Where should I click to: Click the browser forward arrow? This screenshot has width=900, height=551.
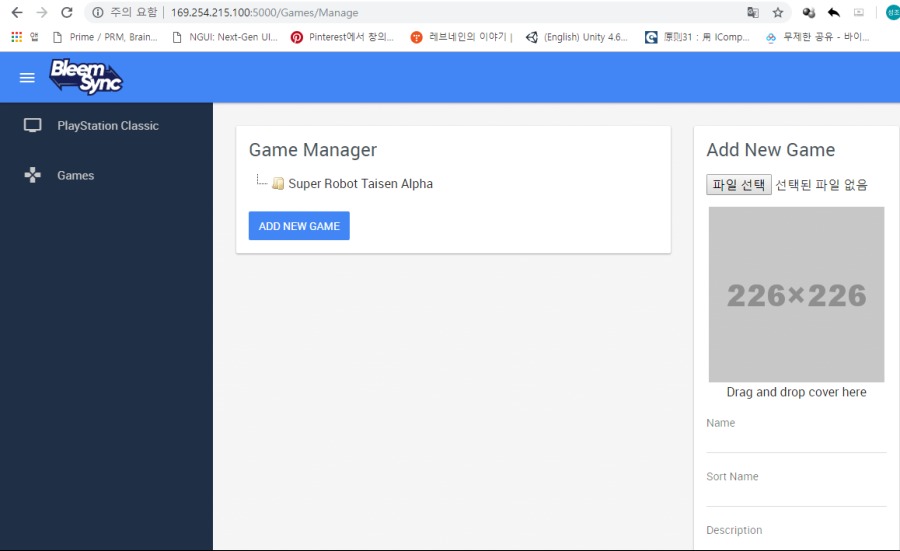(42, 12)
